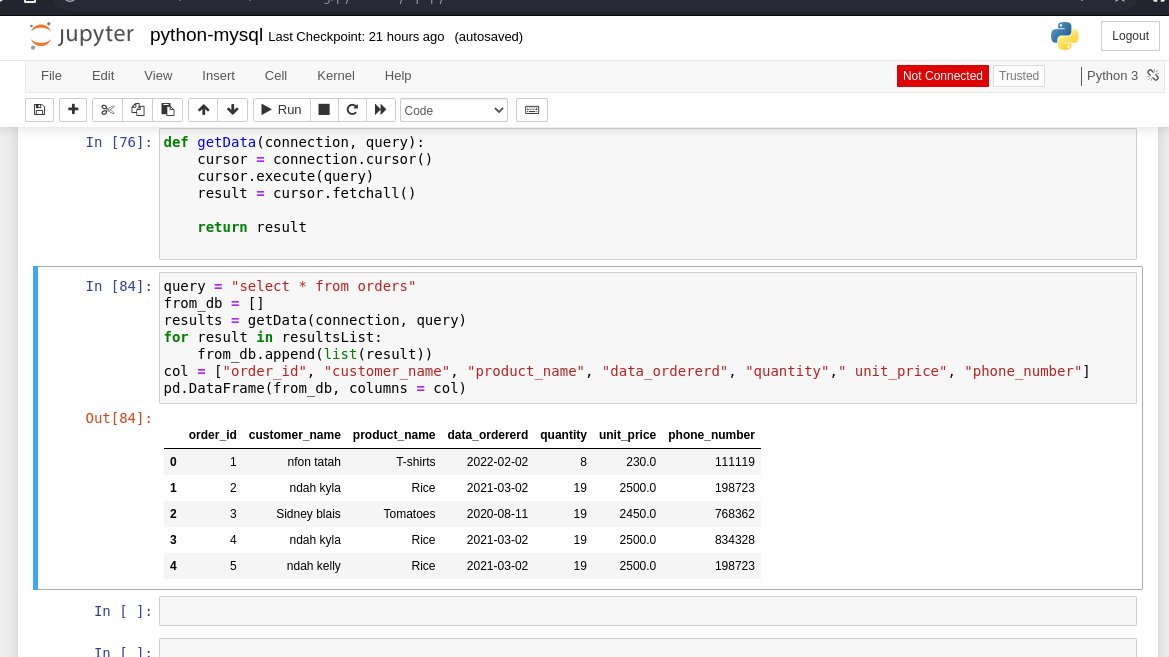The image size is (1169, 657).
Task: Click the unit_price column header
Action: [627, 435]
